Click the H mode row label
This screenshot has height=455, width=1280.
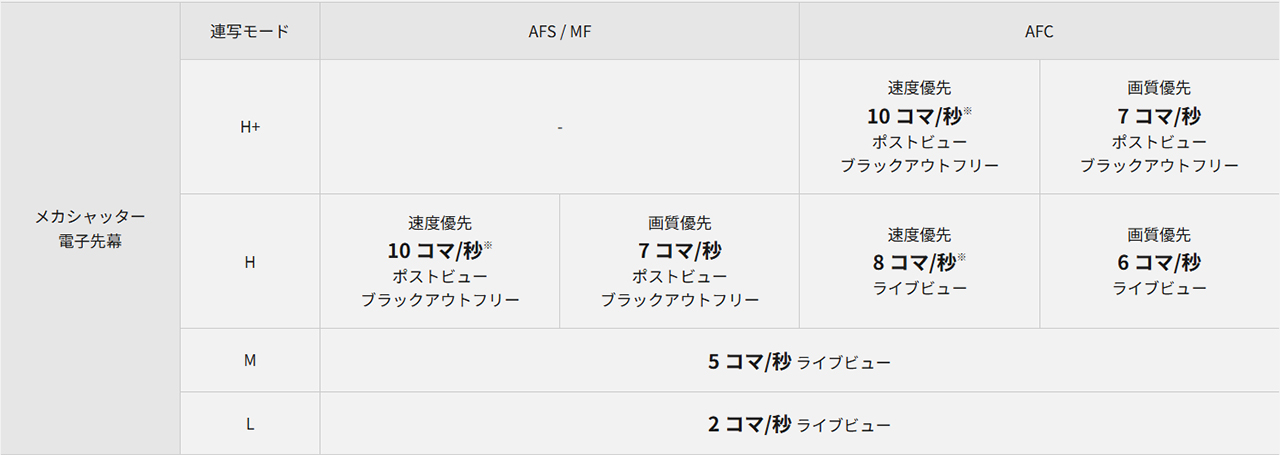(250, 262)
